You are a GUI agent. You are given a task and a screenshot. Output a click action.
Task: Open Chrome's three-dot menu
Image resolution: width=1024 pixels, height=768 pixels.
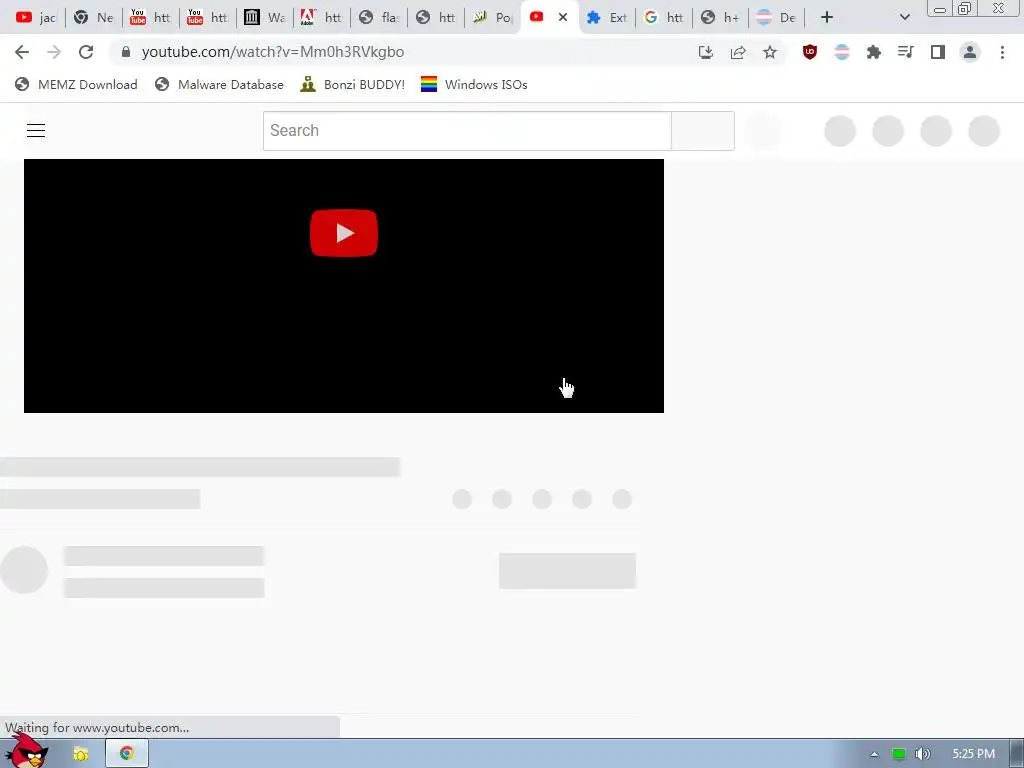click(x=1002, y=52)
